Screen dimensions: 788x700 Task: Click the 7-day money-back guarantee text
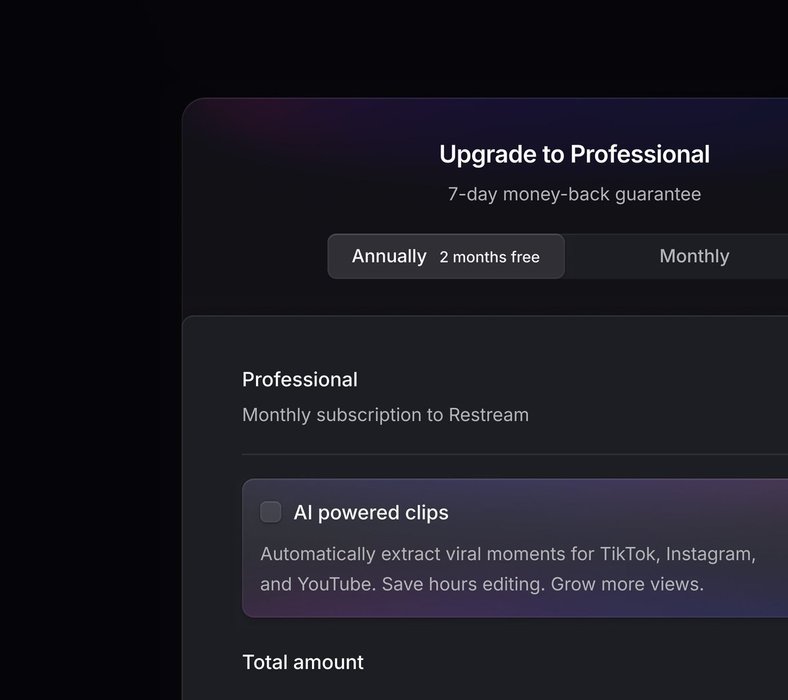[x=574, y=194]
